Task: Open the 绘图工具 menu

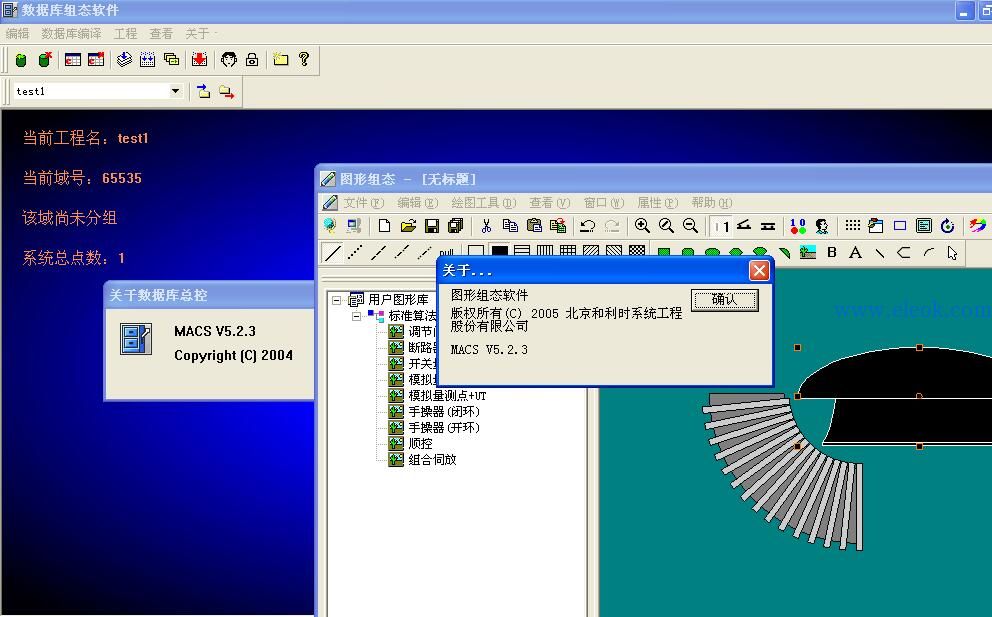Action: (484, 203)
